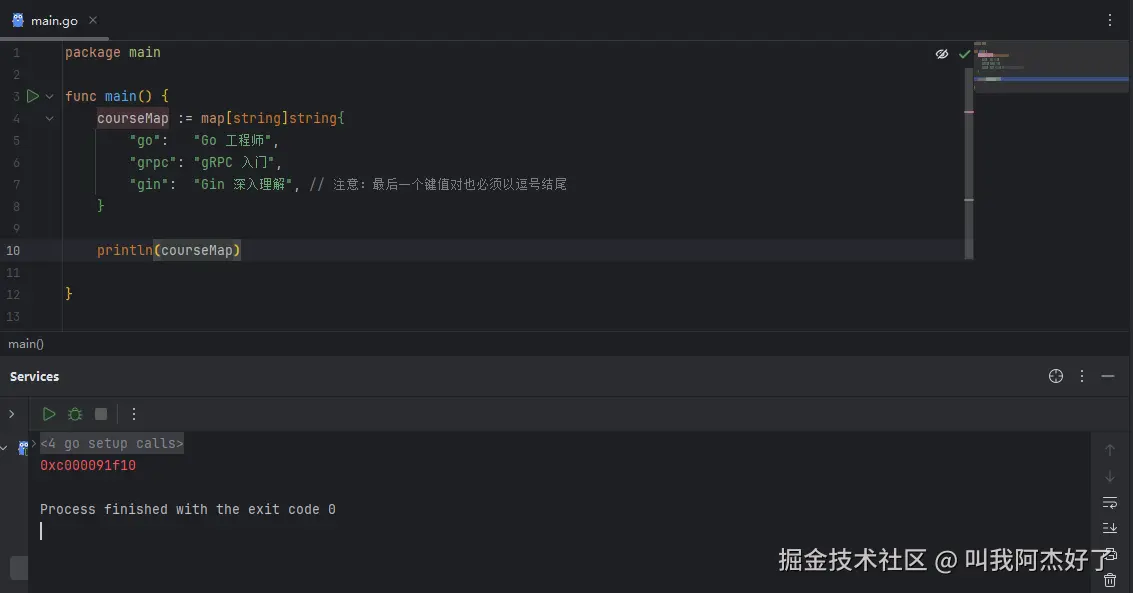The image size is (1133, 593).
Task: Toggle soft-wrap in the console output
Action: click(x=1110, y=502)
